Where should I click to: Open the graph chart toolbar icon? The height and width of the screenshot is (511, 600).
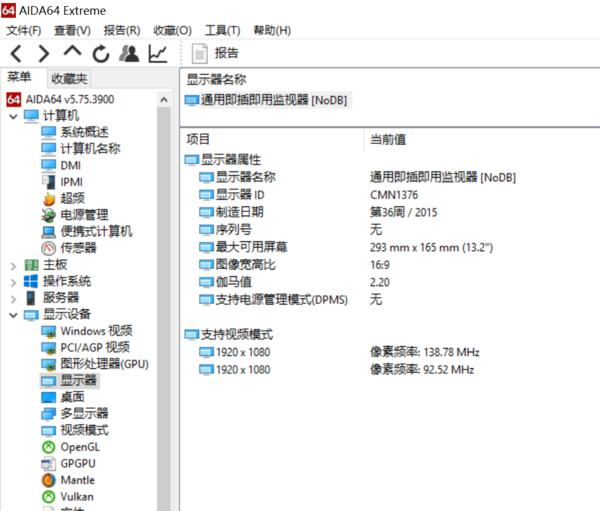[158, 54]
